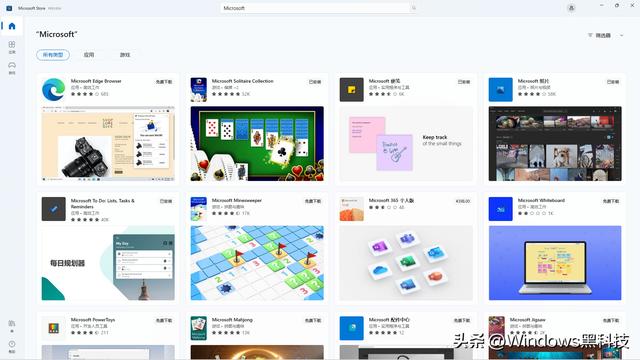Open the Whiteboard laptop preview image
The height and width of the screenshot is (360, 640).
(555, 263)
